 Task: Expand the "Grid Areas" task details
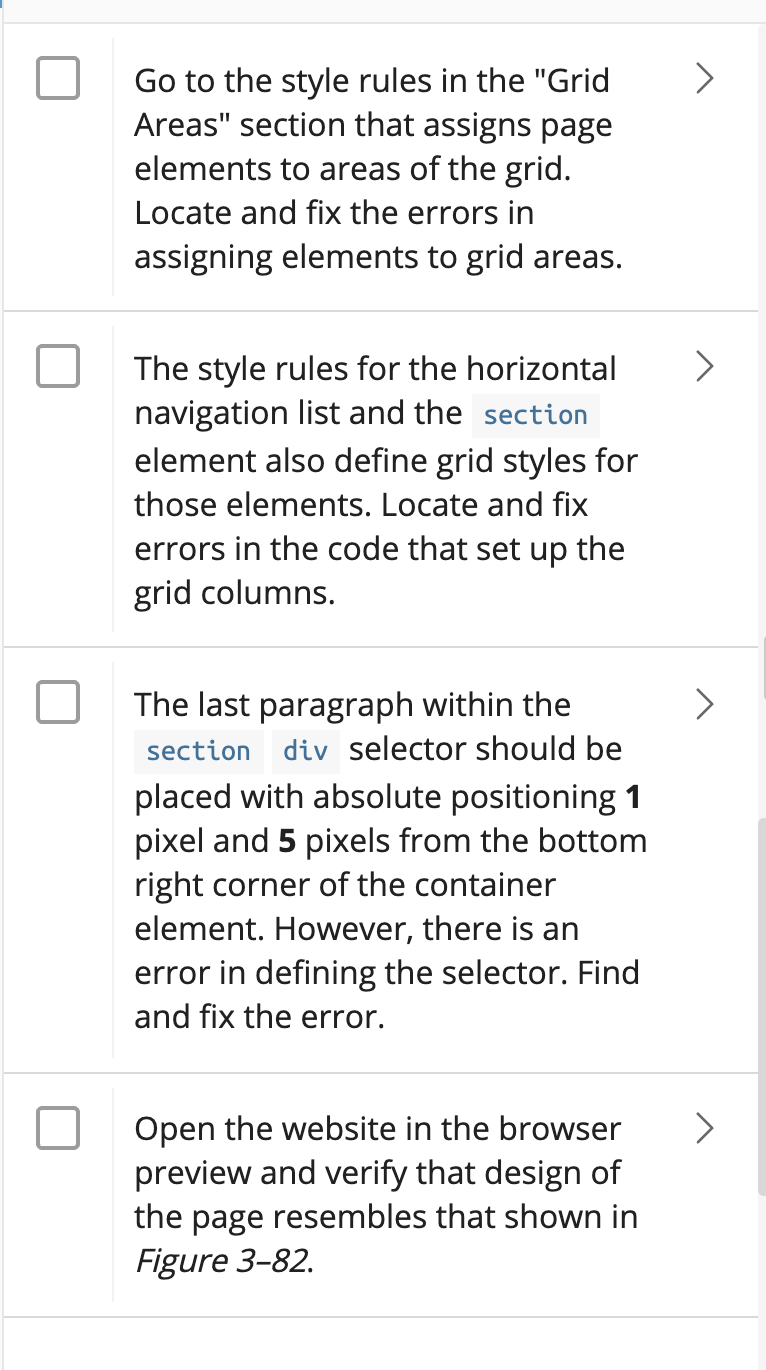point(704,78)
